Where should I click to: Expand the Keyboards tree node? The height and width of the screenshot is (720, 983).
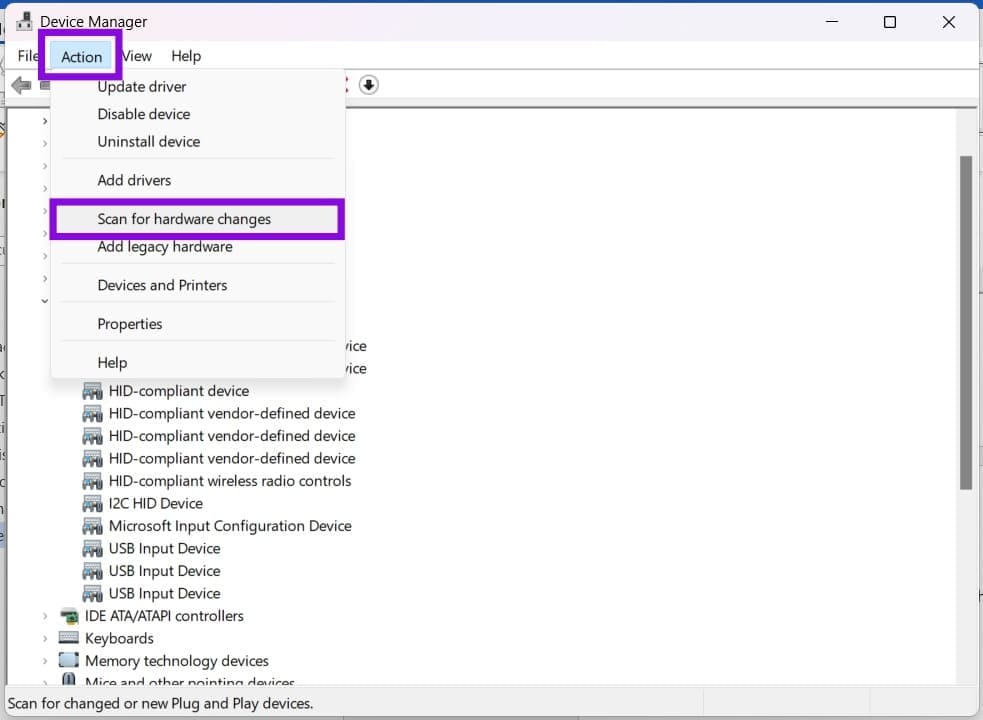(x=45, y=639)
